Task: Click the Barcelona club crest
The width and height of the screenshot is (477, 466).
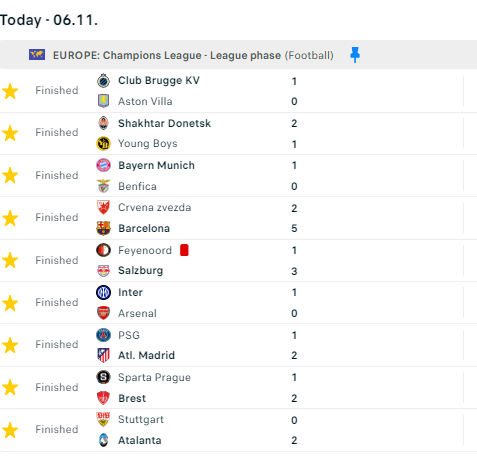Action: [x=103, y=228]
